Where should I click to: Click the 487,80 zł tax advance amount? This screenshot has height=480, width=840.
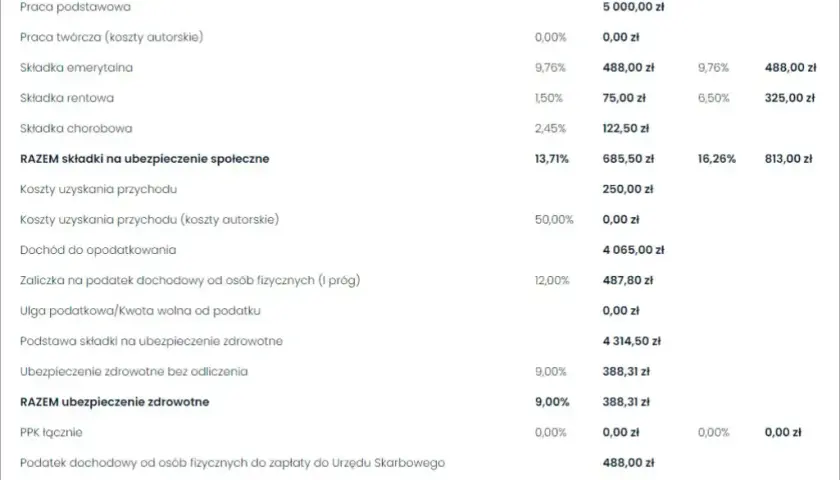click(627, 281)
